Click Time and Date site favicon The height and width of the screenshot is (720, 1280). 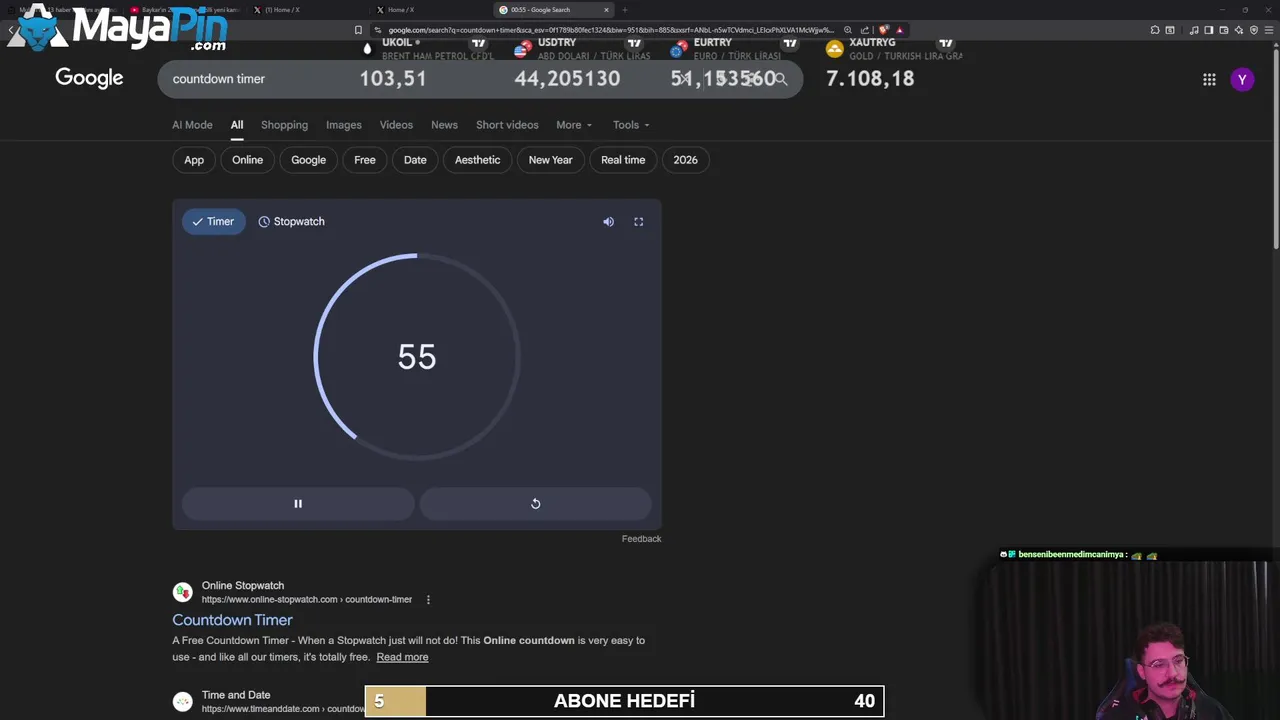(x=182, y=702)
